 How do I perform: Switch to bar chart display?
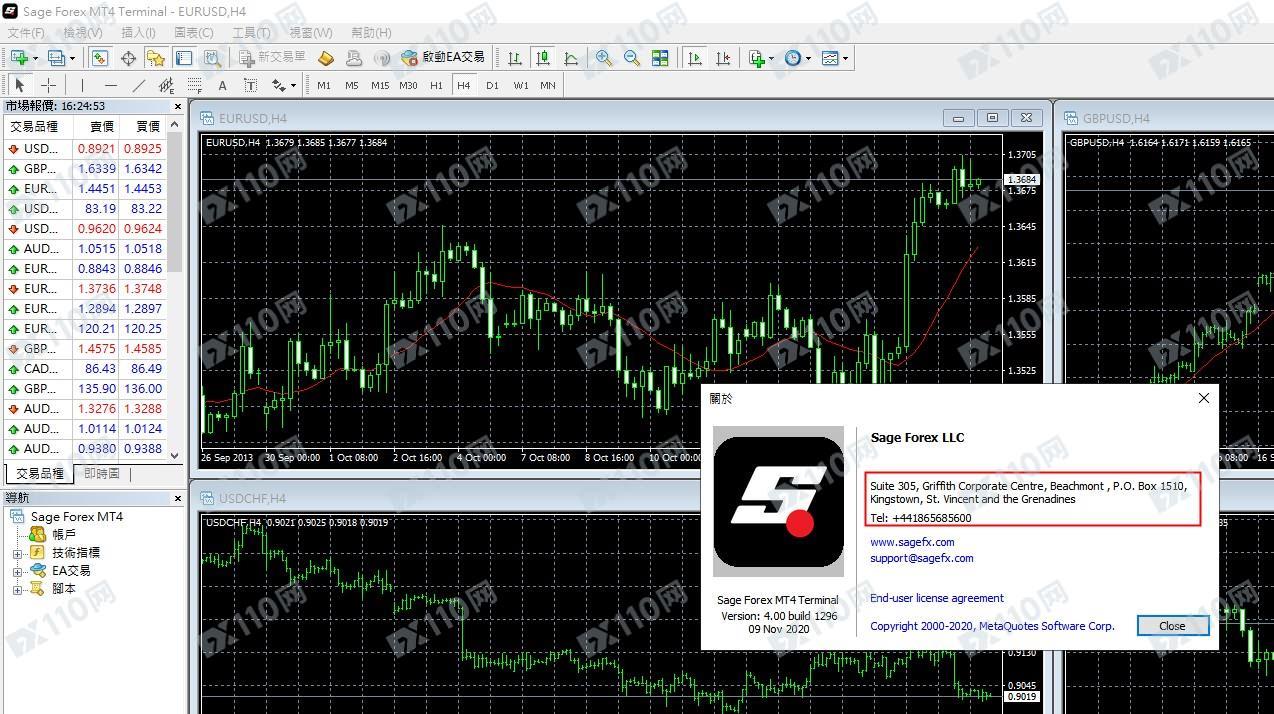pos(515,58)
